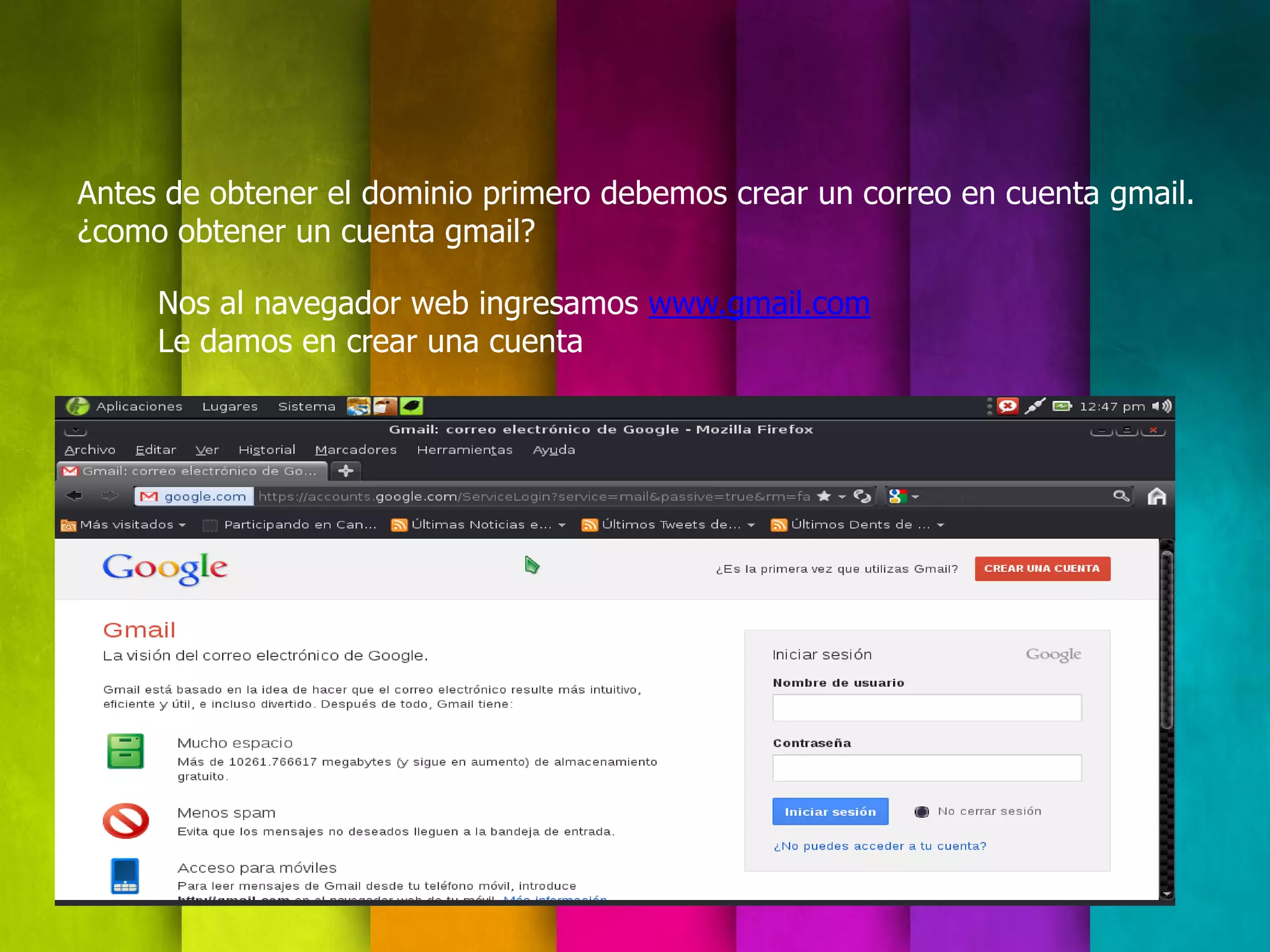Click the Ubuntu logo icon beside Aplicaciones

pyautogui.click(x=78, y=407)
